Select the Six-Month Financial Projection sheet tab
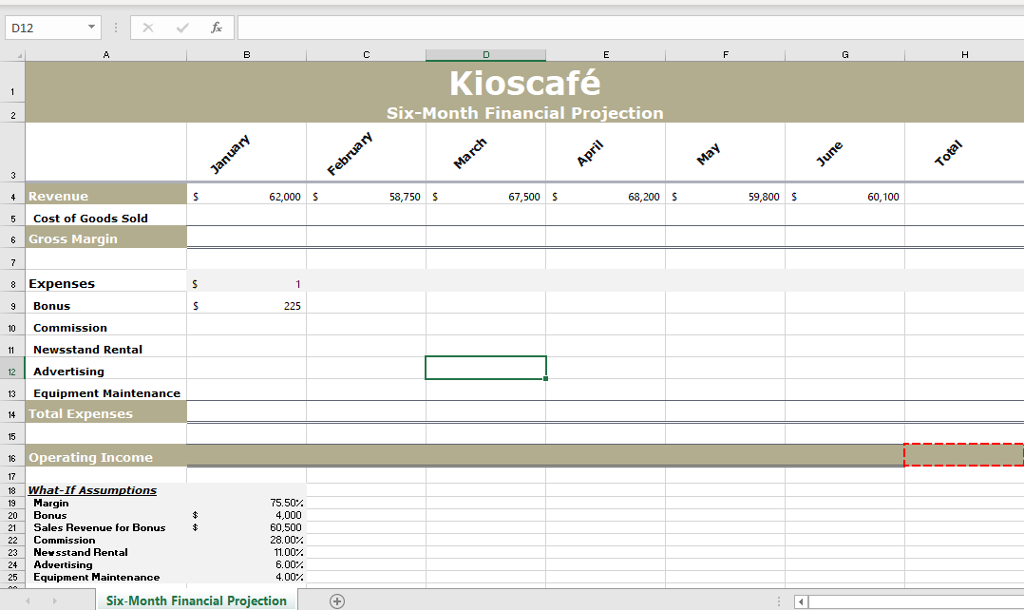Viewport: 1024px width, 610px height. click(x=197, y=601)
